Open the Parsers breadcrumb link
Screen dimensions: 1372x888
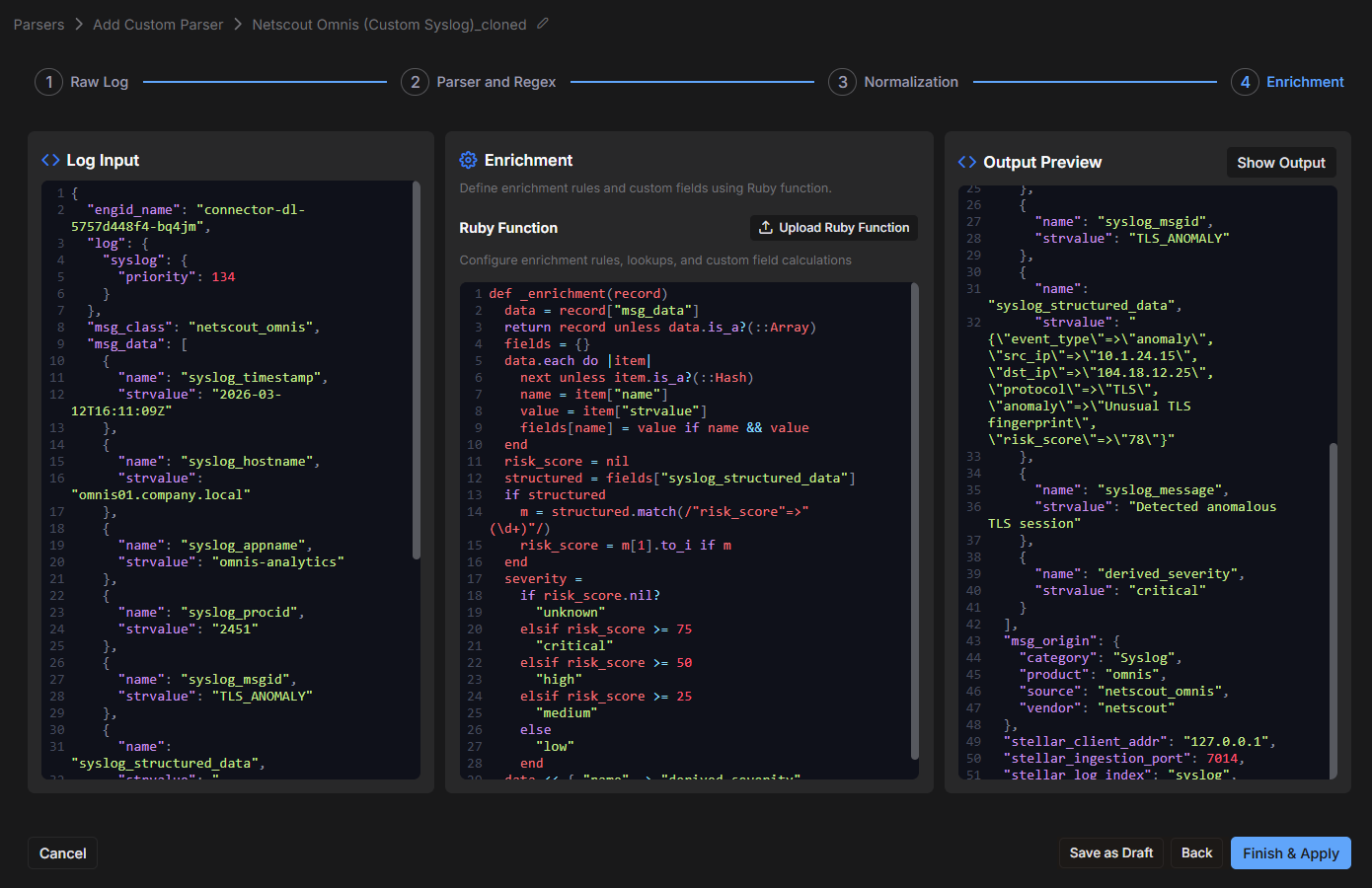pyautogui.click(x=38, y=24)
